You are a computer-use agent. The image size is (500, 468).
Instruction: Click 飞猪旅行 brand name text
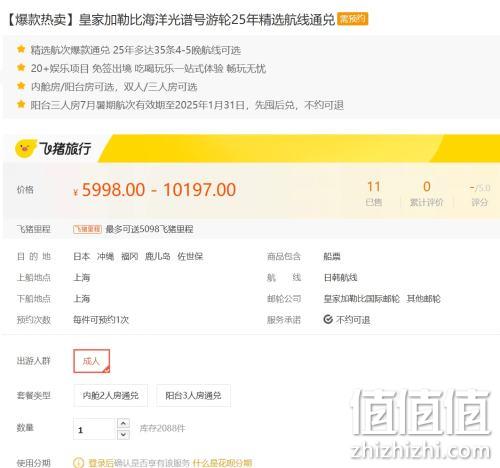[x=65, y=148]
